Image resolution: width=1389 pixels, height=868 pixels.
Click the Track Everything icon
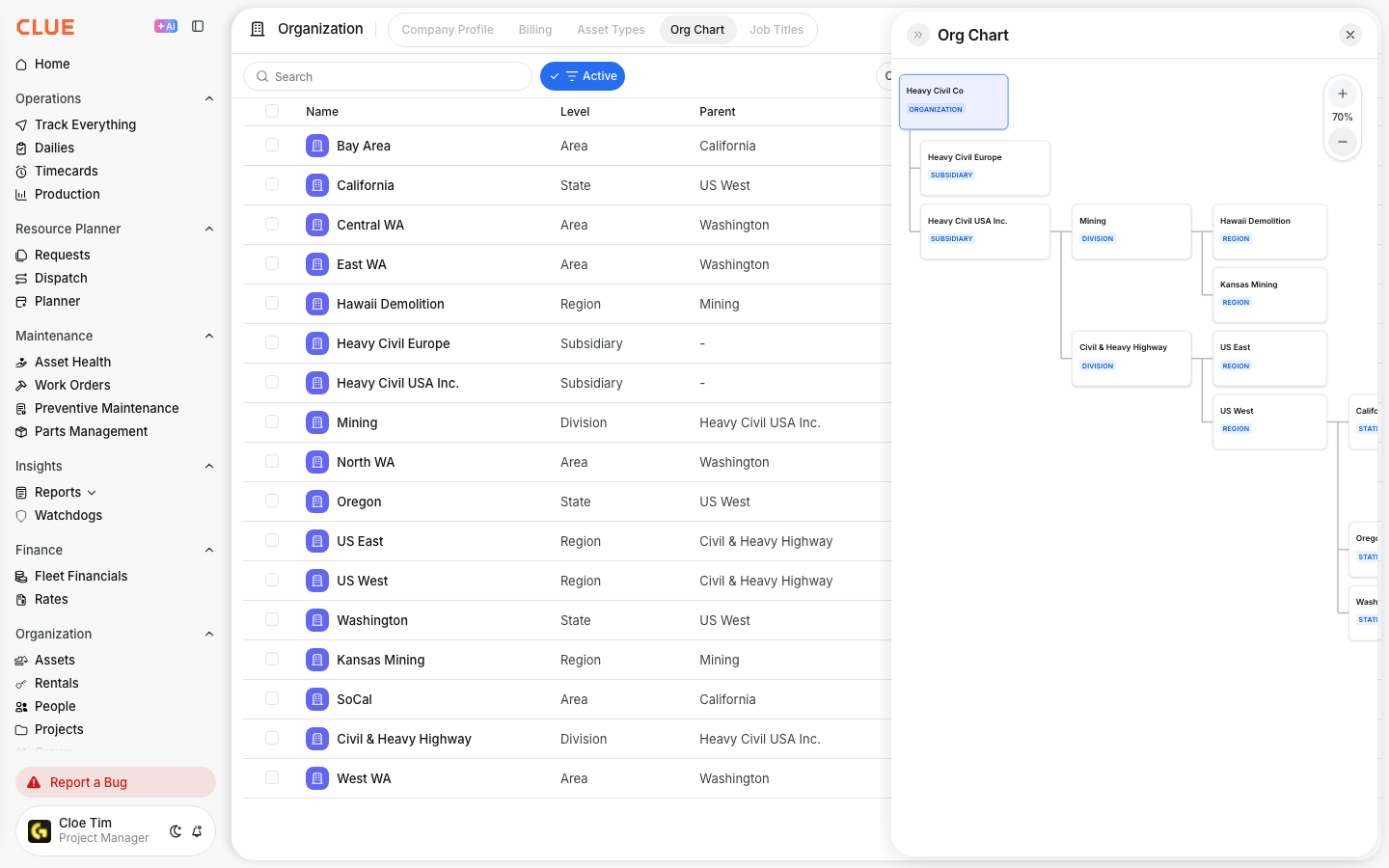click(x=21, y=124)
